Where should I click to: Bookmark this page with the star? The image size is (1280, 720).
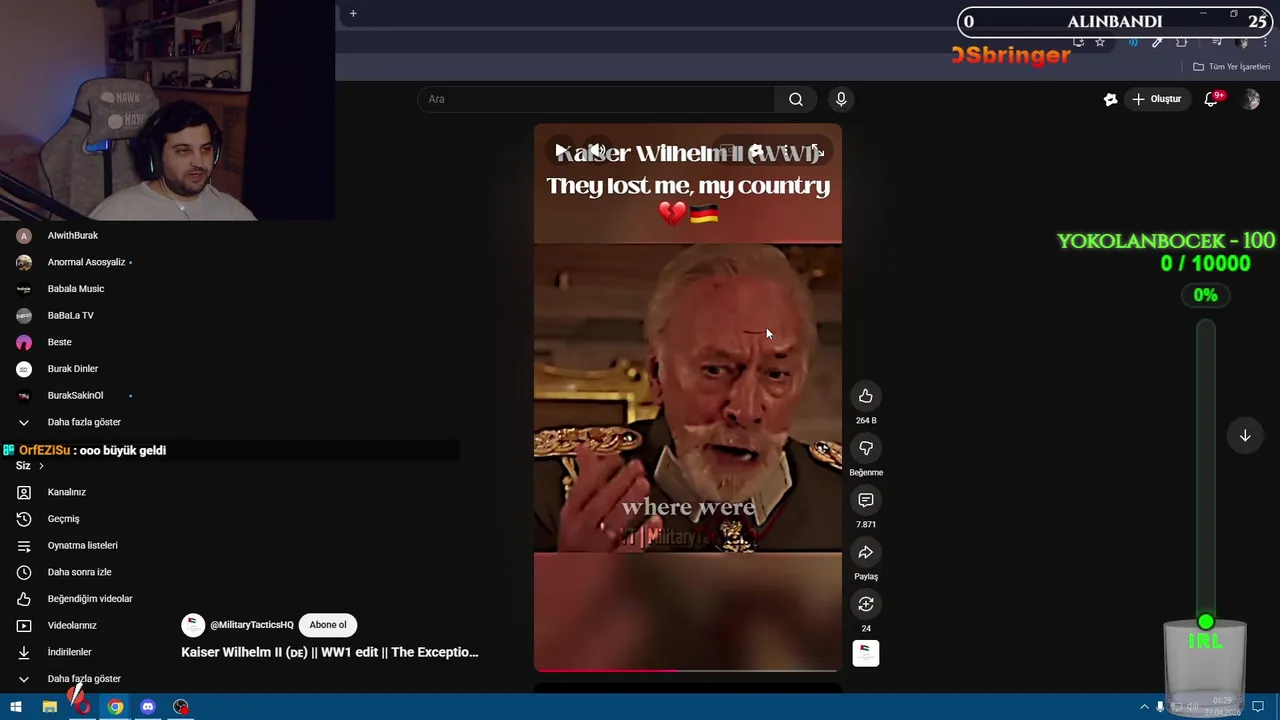click(x=1100, y=42)
